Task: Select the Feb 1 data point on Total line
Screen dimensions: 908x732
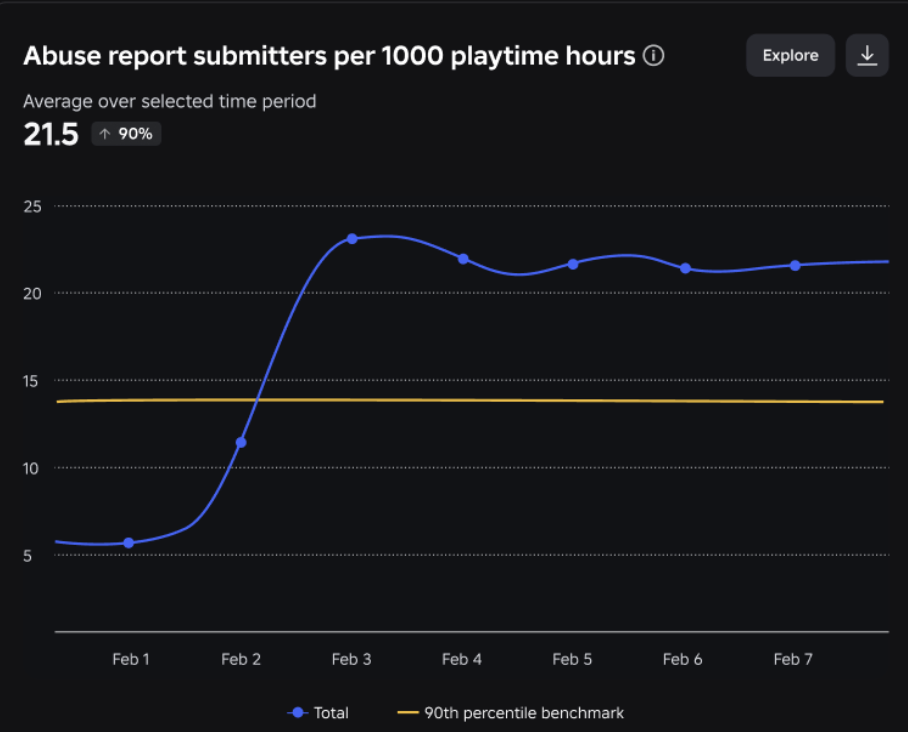Action: click(x=129, y=543)
